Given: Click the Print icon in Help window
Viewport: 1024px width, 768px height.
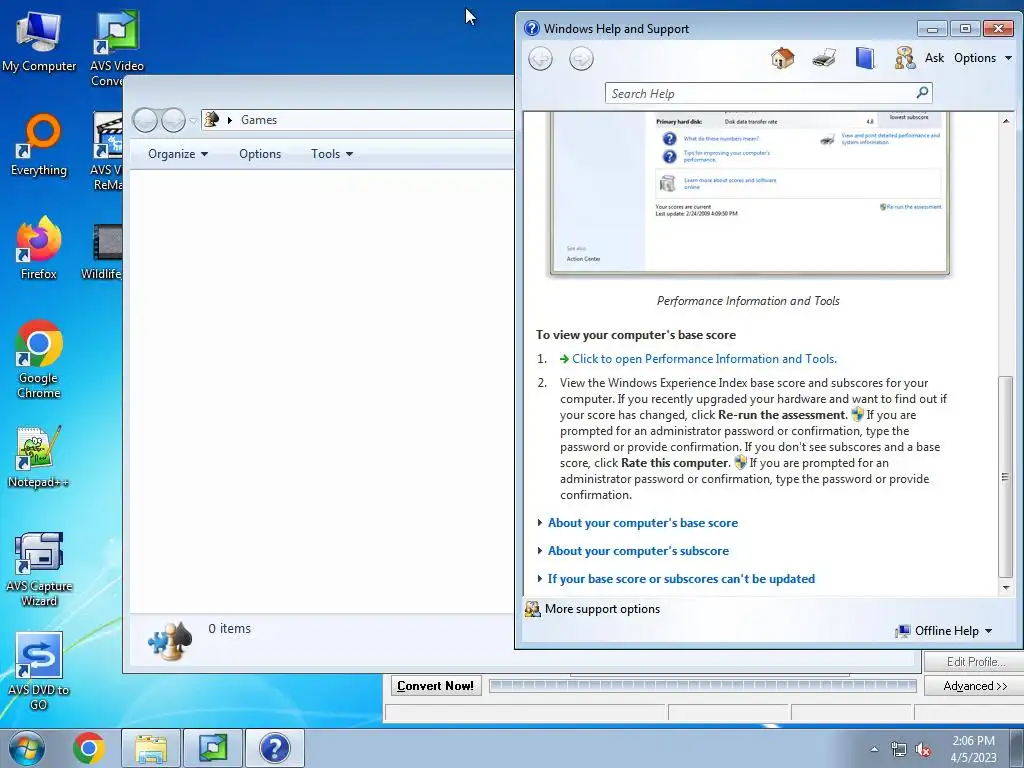Looking at the screenshot, I should point(824,58).
